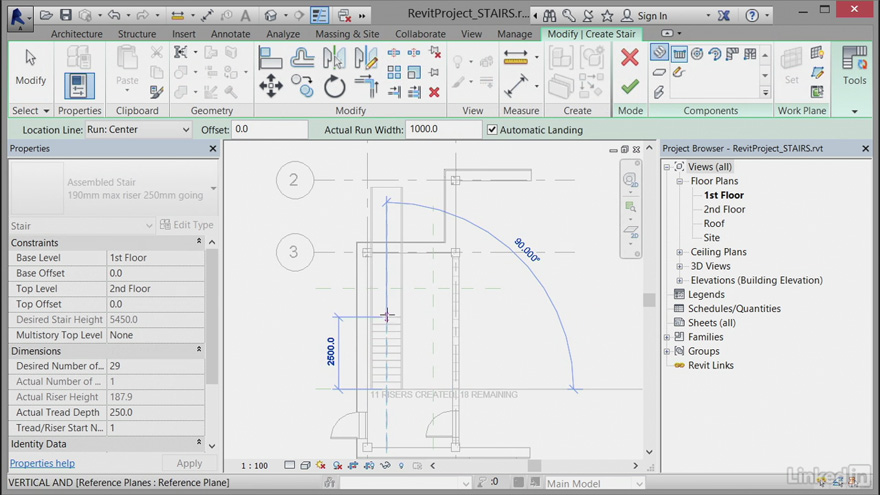Open the Massing & Site tab
Viewport: 880px width, 495px height.
pos(347,34)
